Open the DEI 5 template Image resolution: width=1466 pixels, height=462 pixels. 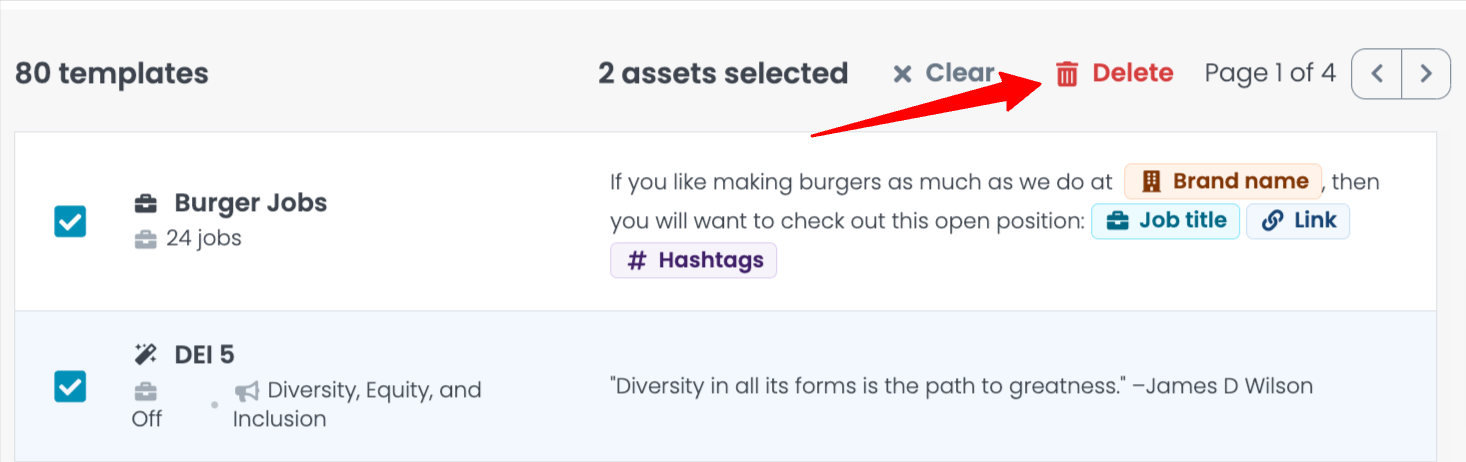[x=204, y=354]
